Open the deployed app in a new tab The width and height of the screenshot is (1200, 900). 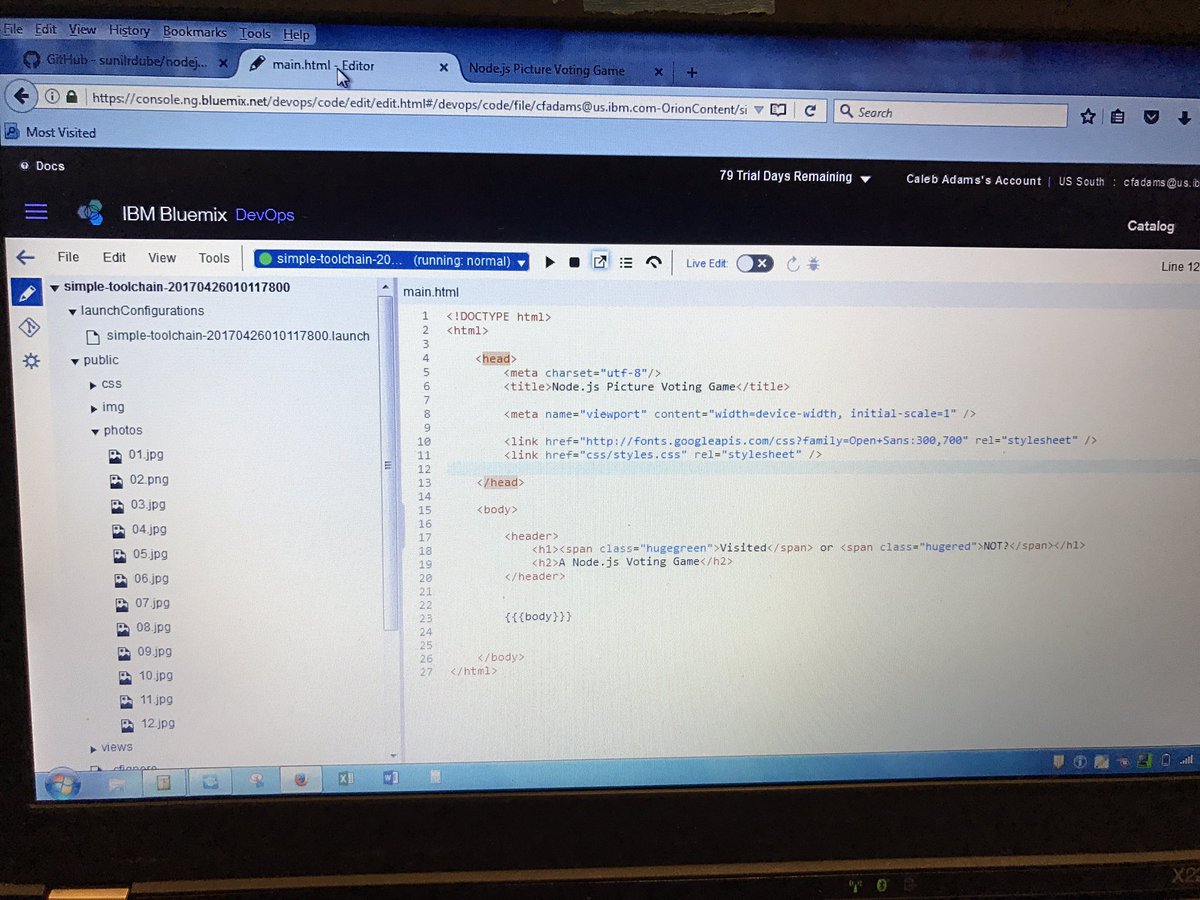(x=600, y=261)
